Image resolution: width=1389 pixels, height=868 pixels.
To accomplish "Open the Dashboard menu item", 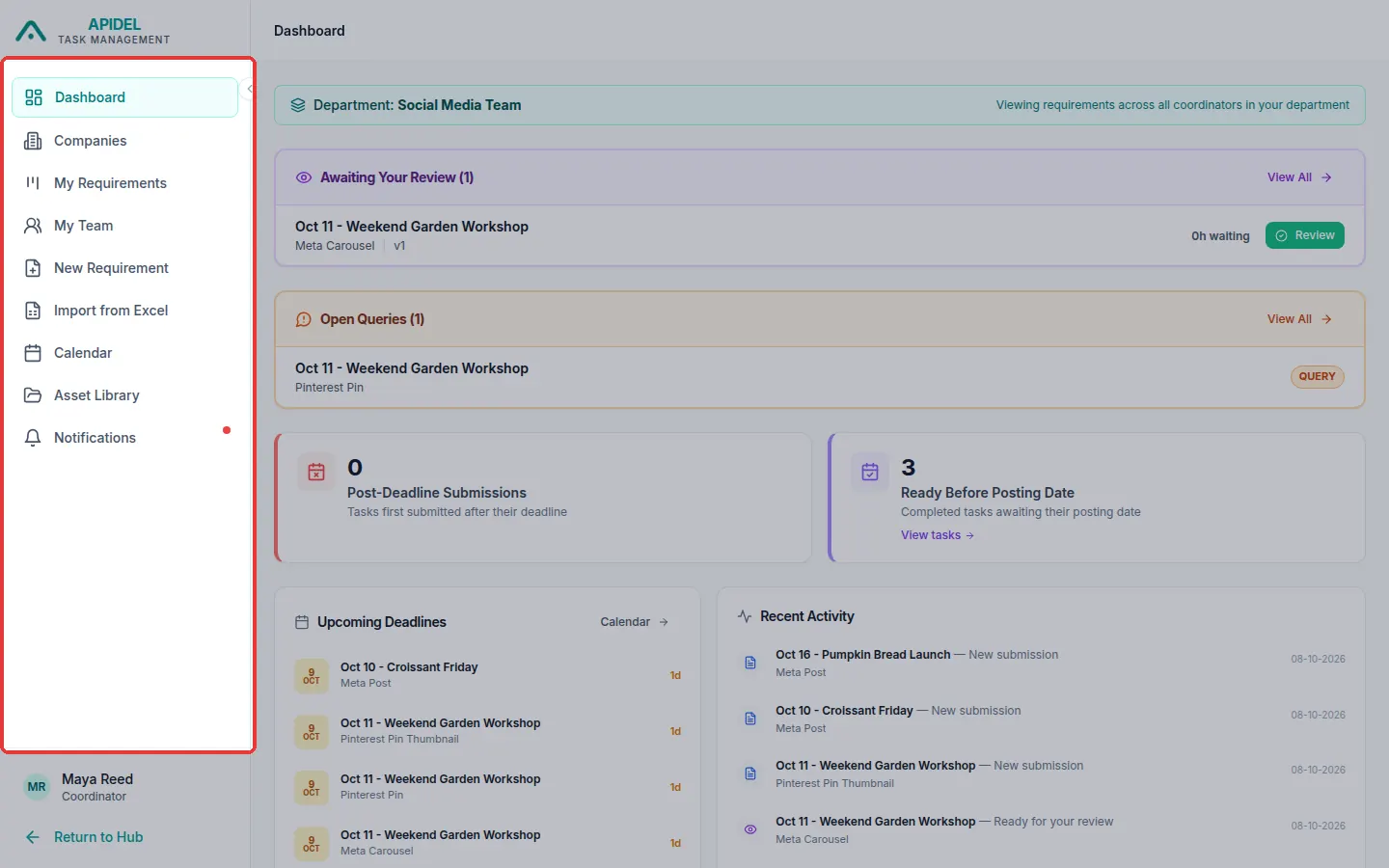I will (x=124, y=97).
